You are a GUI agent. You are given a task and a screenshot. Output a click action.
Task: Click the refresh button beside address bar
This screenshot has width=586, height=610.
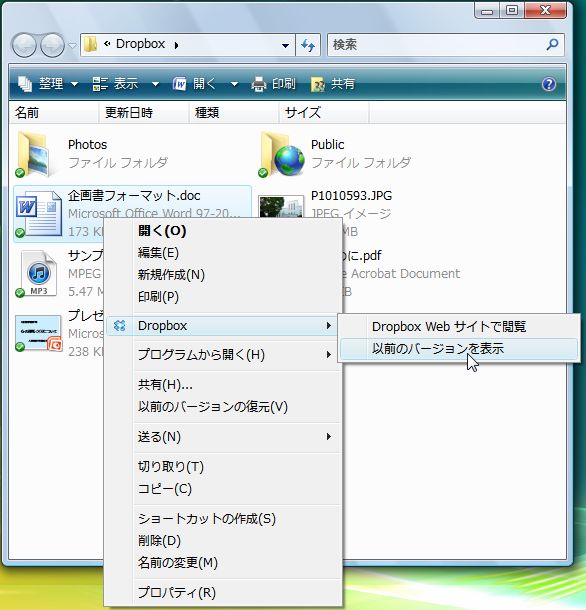click(308, 46)
